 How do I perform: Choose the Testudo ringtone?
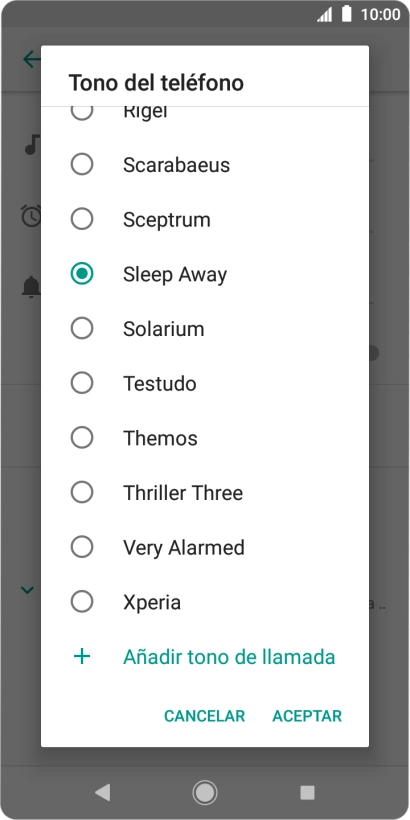click(x=204, y=383)
